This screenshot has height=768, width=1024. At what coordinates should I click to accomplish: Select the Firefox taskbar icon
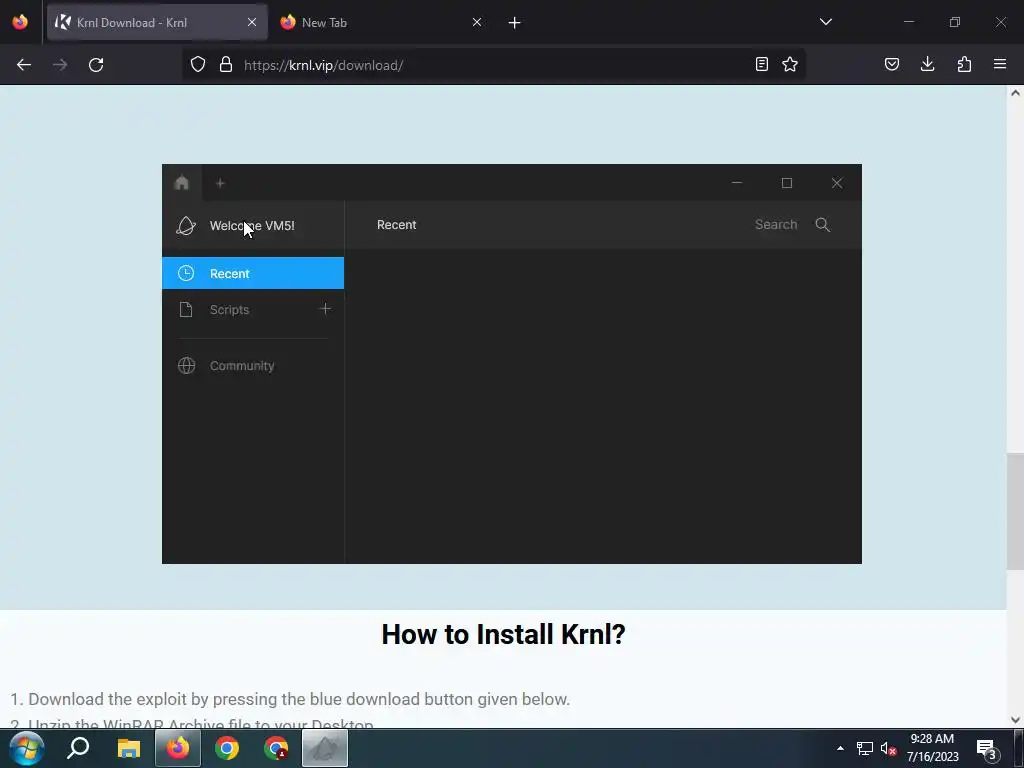point(178,748)
